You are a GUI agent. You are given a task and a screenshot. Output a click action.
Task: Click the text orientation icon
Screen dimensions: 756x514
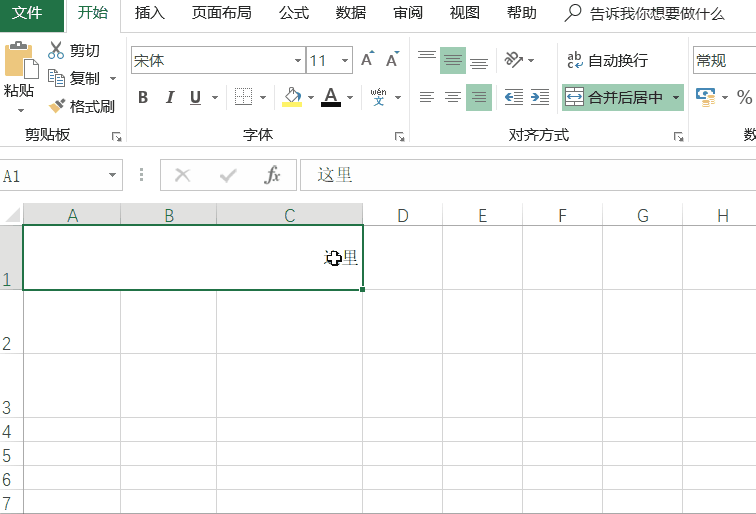[x=513, y=60]
